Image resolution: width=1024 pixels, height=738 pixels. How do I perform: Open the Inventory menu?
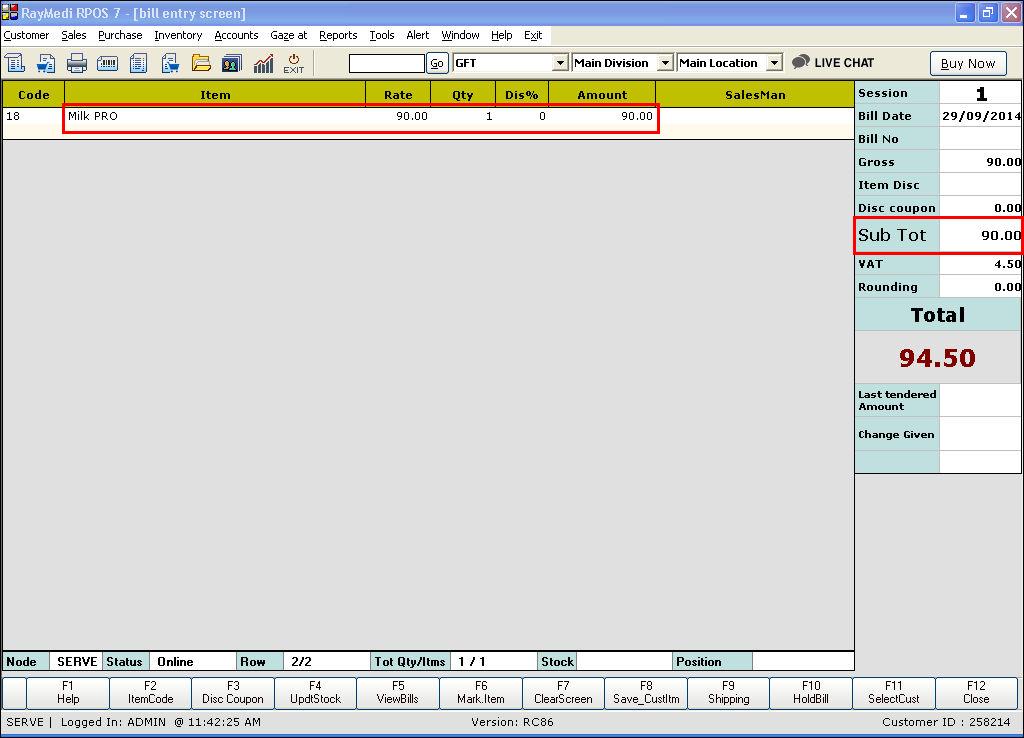pyautogui.click(x=178, y=35)
